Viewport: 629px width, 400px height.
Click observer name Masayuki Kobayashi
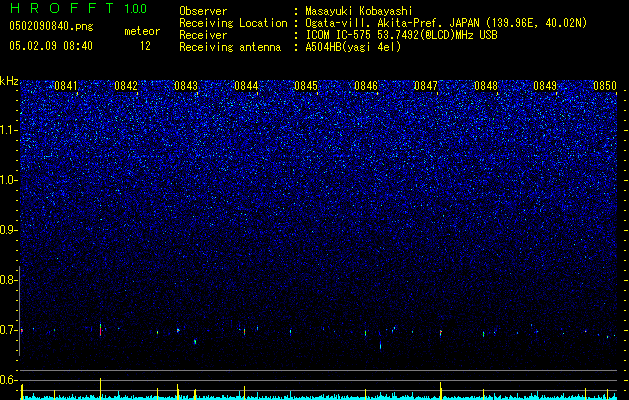(x=359, y=11)
